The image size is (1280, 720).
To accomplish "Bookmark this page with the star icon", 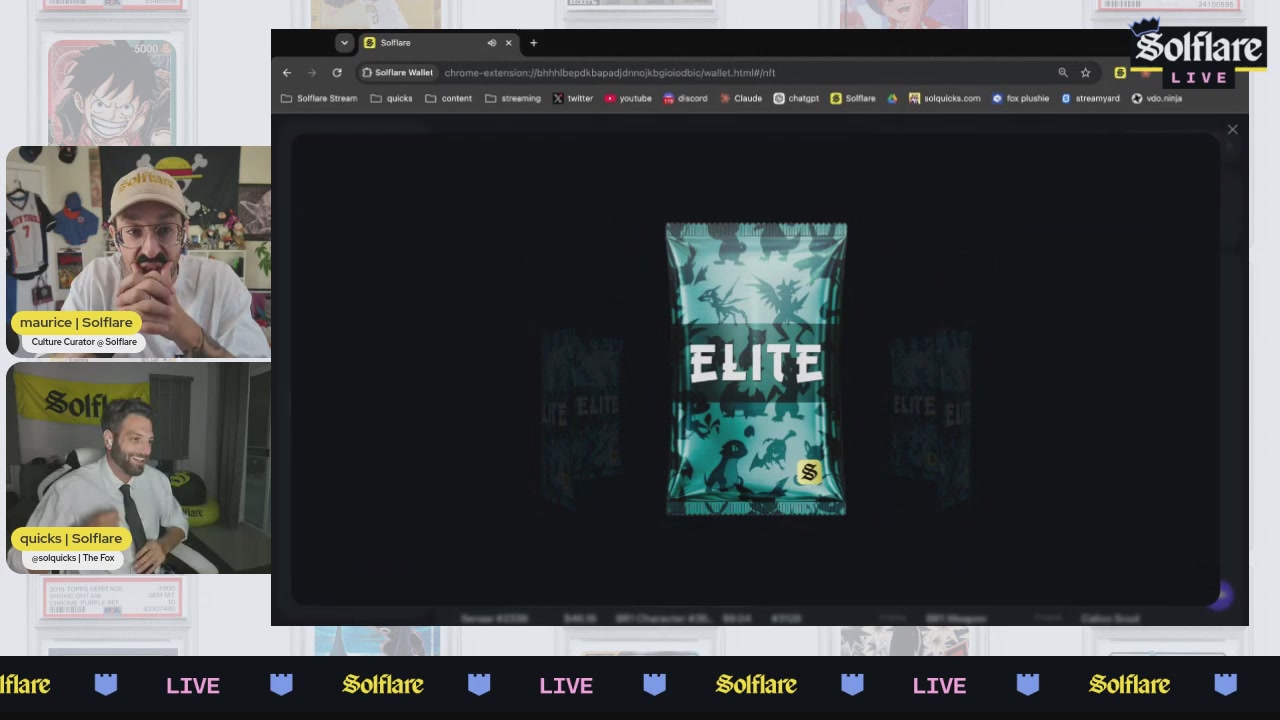I will 1085,73.
